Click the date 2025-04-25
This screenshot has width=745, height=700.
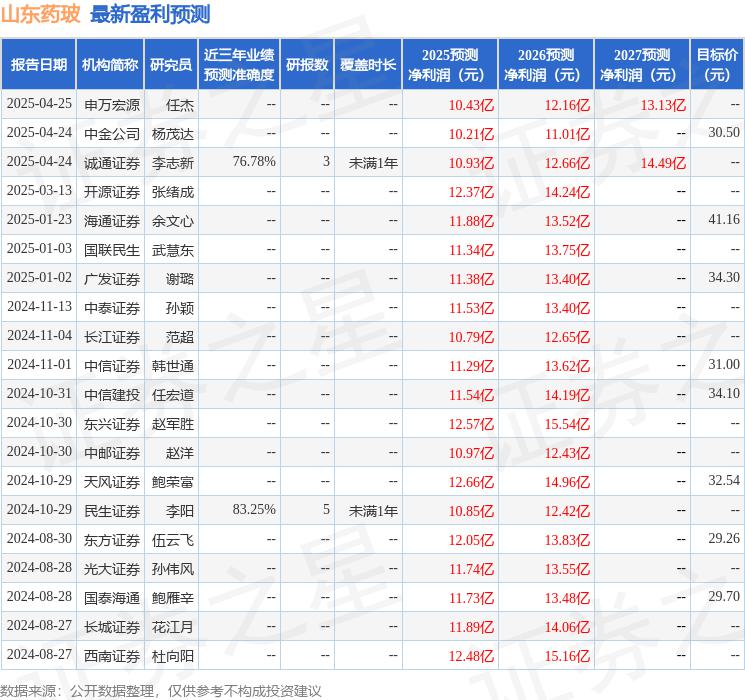[x=39, y=104]
